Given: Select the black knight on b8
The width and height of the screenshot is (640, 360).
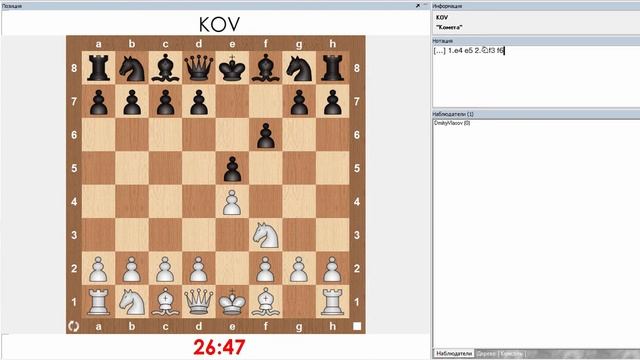Looking at the screenshot, I should coord(132,68).
